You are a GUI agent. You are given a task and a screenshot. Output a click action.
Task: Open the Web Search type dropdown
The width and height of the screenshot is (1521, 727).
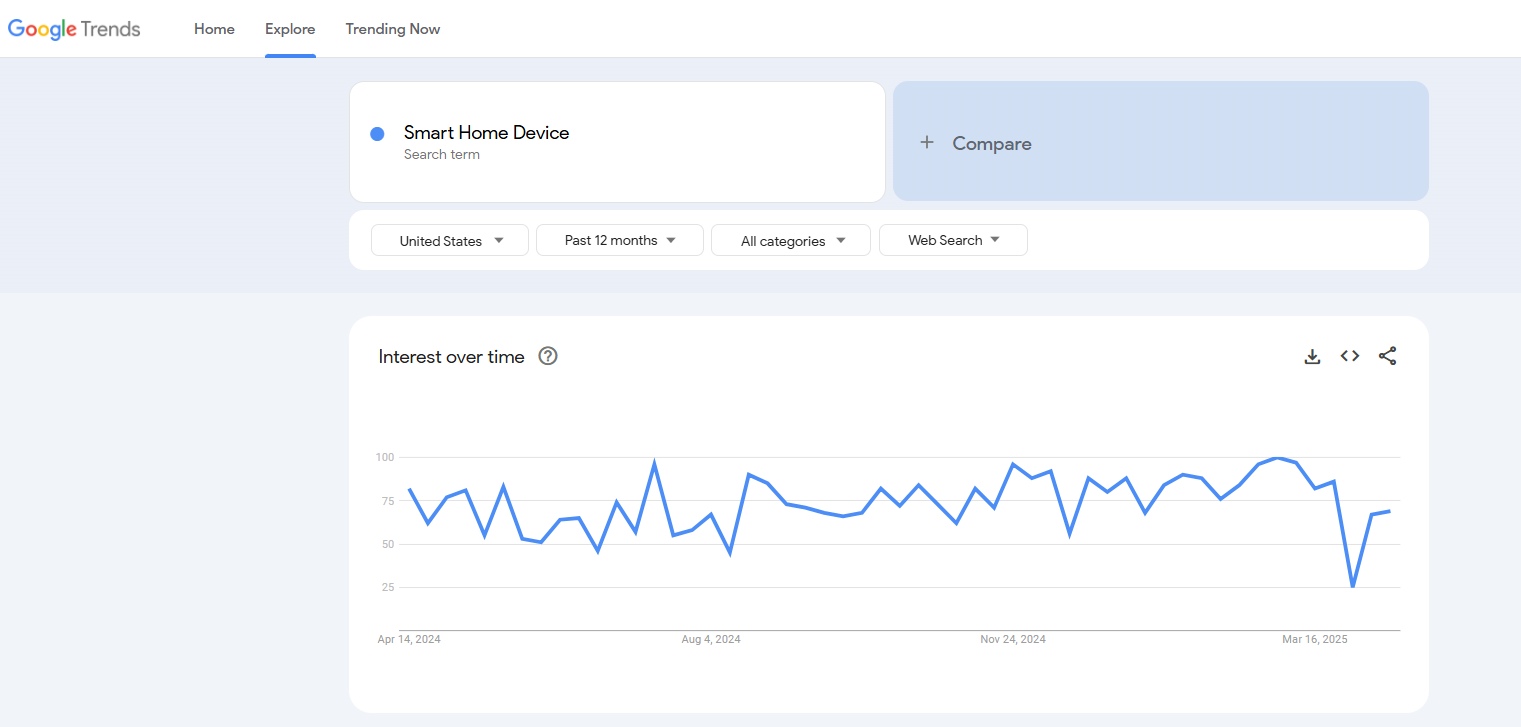point(953,240)
